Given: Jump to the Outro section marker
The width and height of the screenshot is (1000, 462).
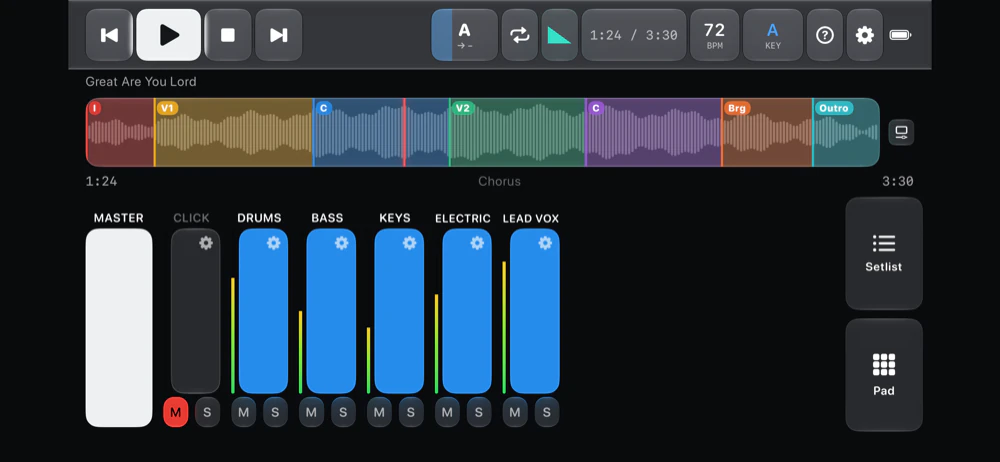Looking at the screenshot, I should click(x=834, y=108).
